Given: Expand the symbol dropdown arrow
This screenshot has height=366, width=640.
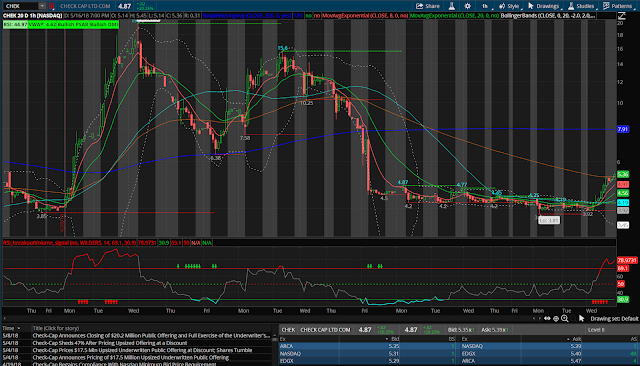Looking at the screenshot, I should [42, 6].
